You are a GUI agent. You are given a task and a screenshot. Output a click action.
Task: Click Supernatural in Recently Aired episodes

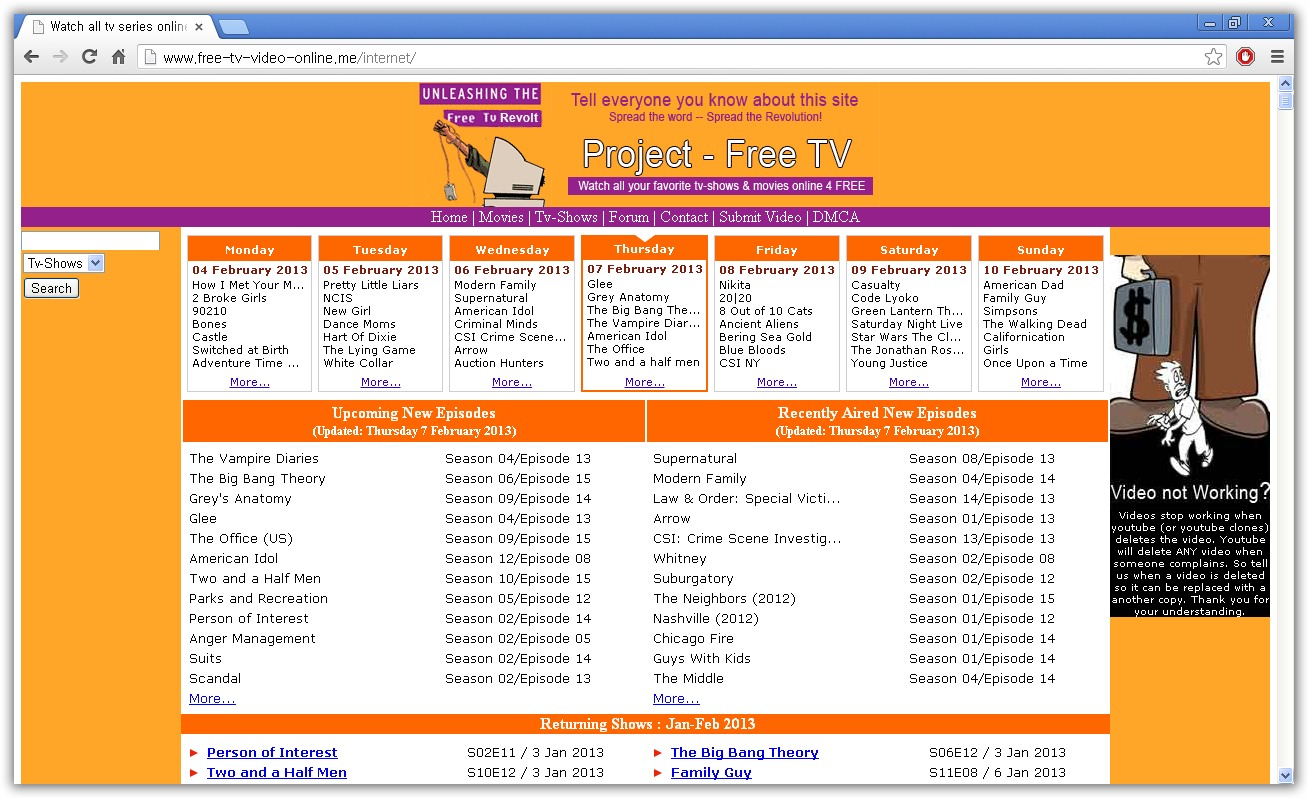[695, 459]
